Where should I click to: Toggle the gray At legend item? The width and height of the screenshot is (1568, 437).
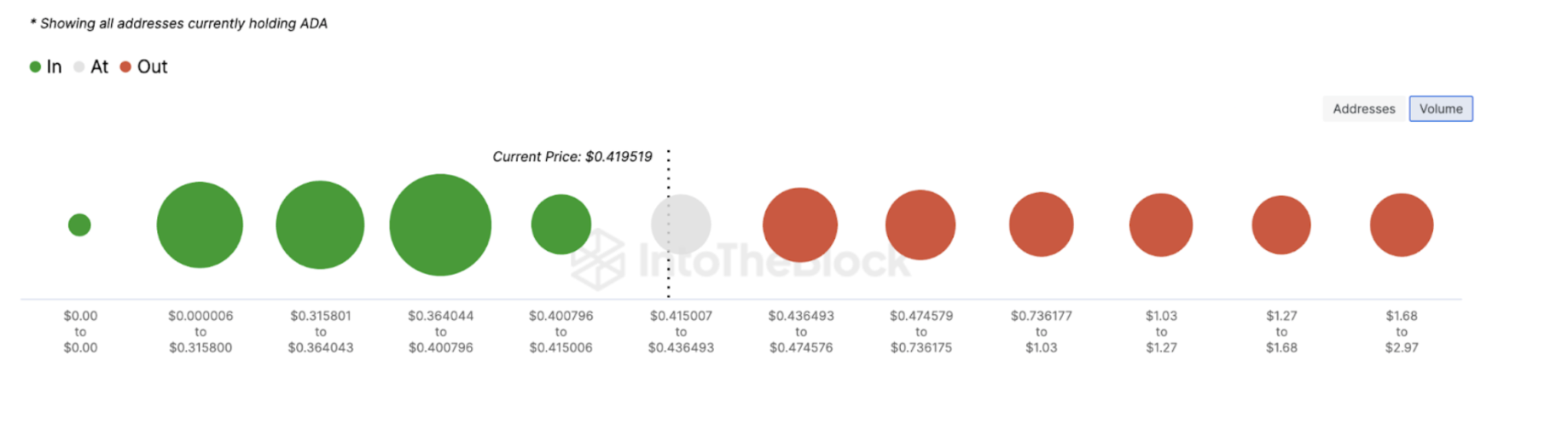pos(91,67)
